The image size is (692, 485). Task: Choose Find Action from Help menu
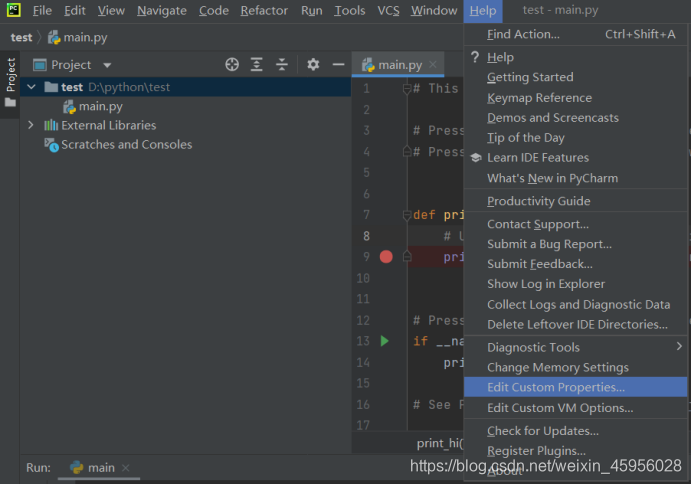(x=576, y=34)
